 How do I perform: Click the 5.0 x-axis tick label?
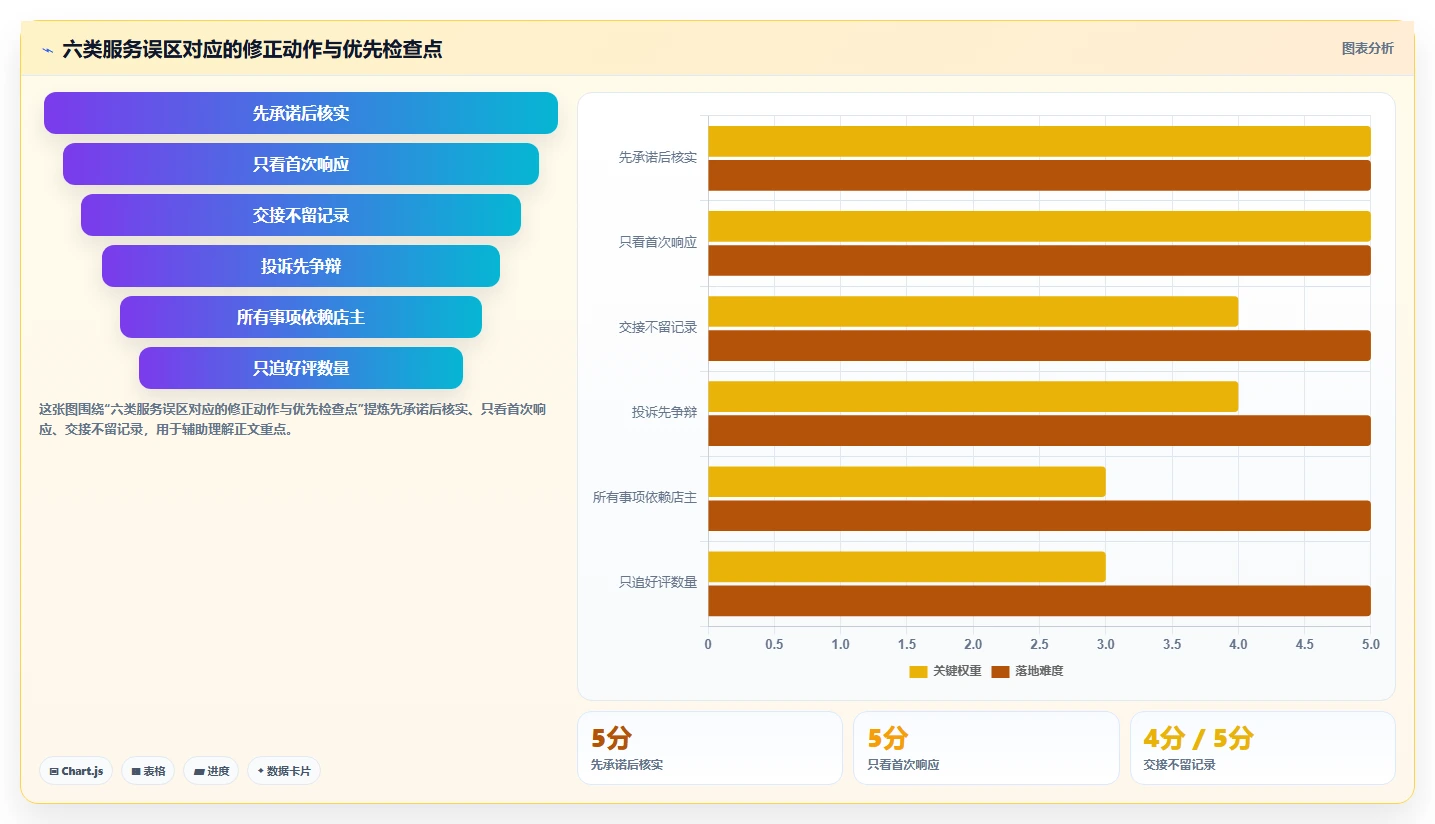[x=1370, y=645]
